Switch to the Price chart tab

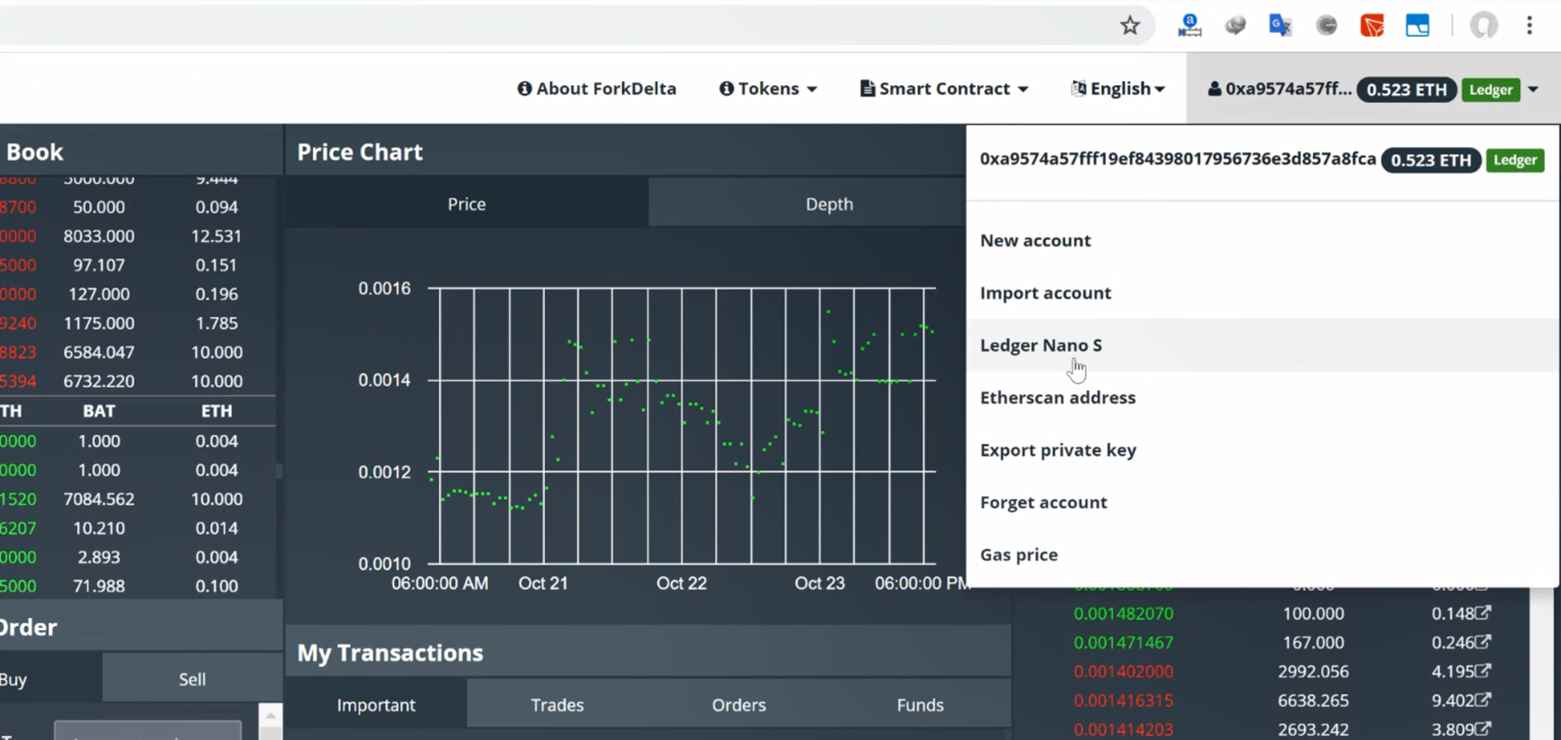coord(466,203)
